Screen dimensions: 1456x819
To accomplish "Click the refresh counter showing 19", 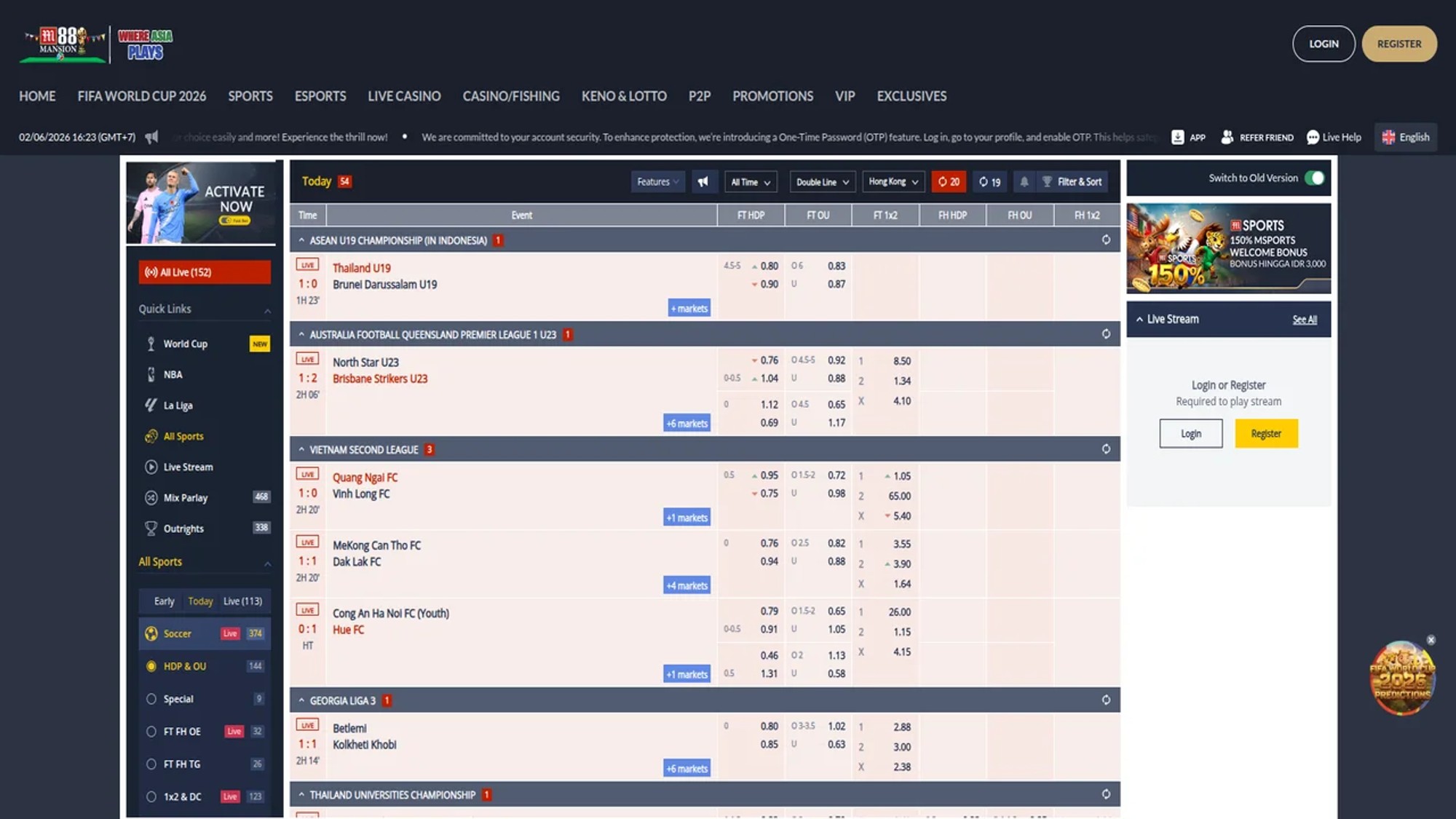I will tap(989, 182).
